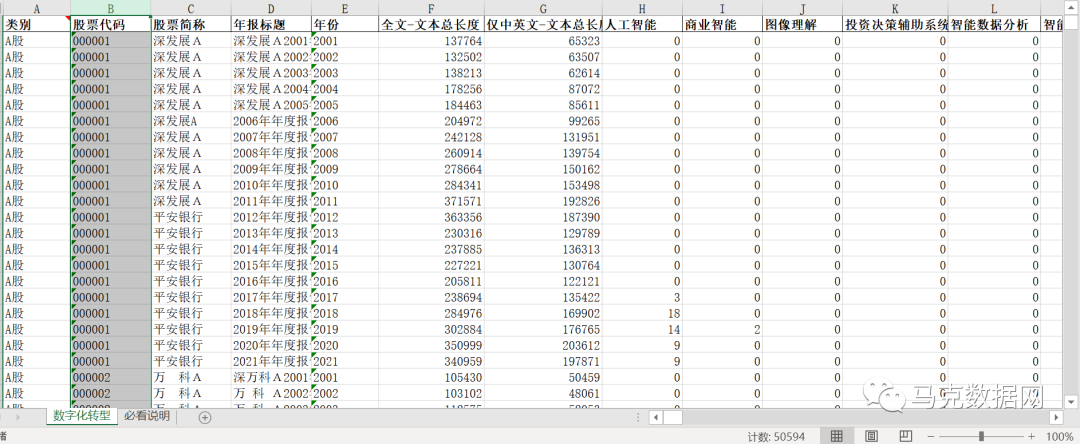Screen dimensions: 1080x444
Task: Click next sheet navigation arrow
Action: click(18, 417)
